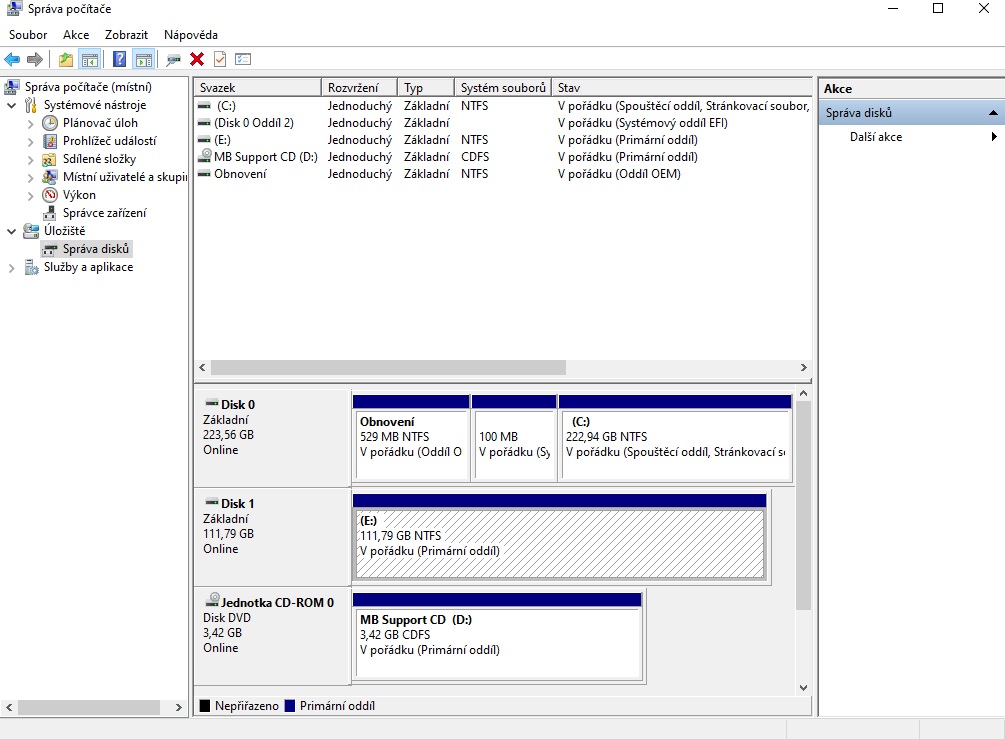
Task: Select the Obnovení row in volume list
Action: click(x=240, y=174)
